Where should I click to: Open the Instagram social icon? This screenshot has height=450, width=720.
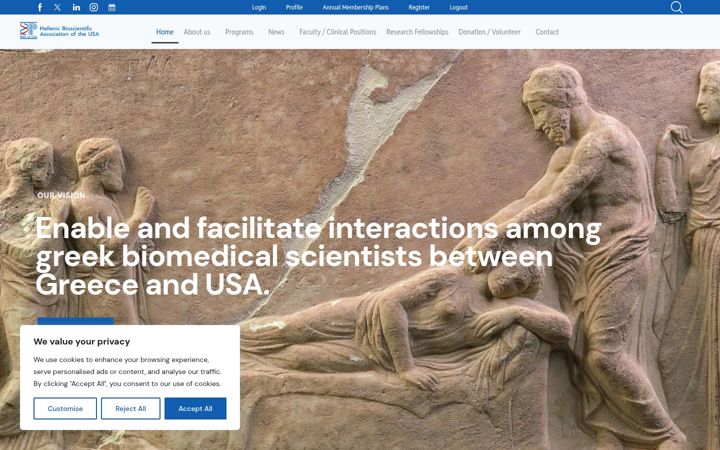click(x=94, y=7)
